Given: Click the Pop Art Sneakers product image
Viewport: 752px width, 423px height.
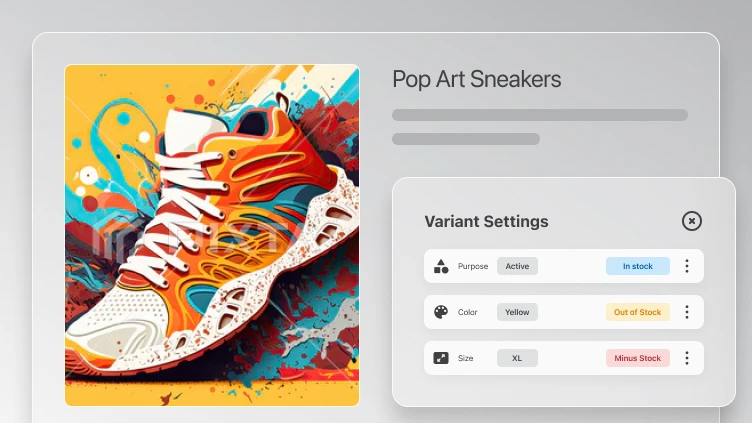Looking at the screenshot, I should pos(212,235).
